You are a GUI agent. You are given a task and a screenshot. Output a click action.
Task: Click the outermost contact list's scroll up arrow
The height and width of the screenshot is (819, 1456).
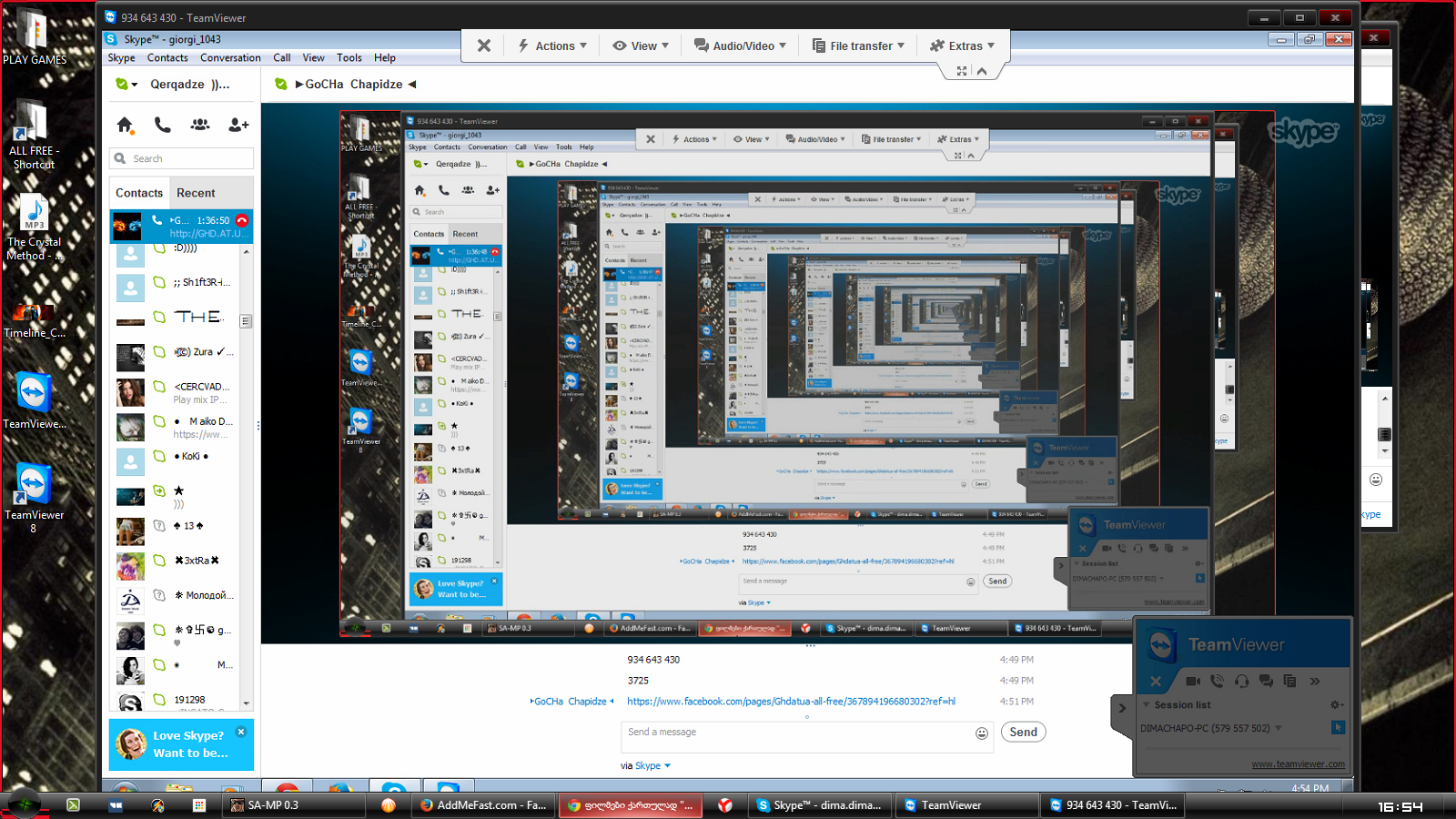(246, 251)
